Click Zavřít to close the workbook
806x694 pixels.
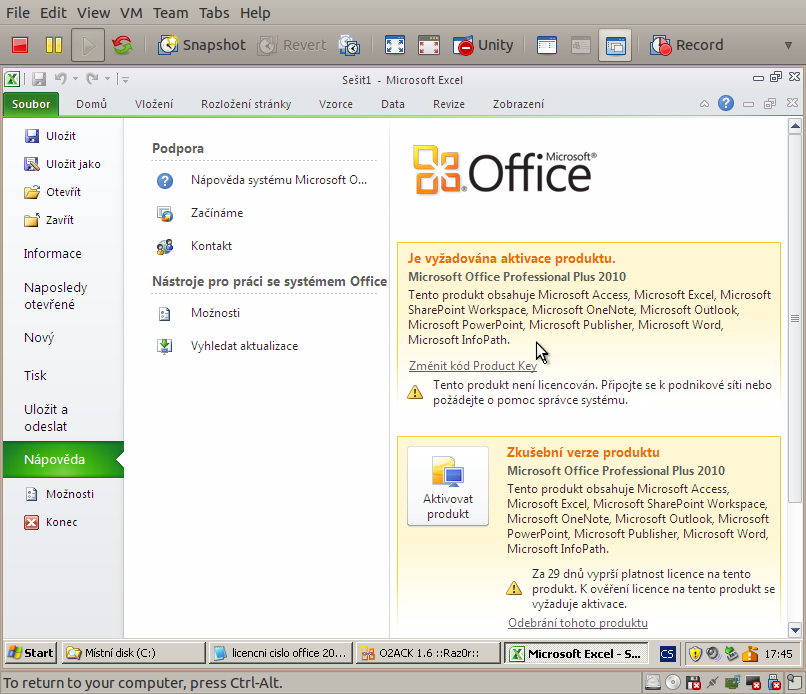(x=49, y=221)
